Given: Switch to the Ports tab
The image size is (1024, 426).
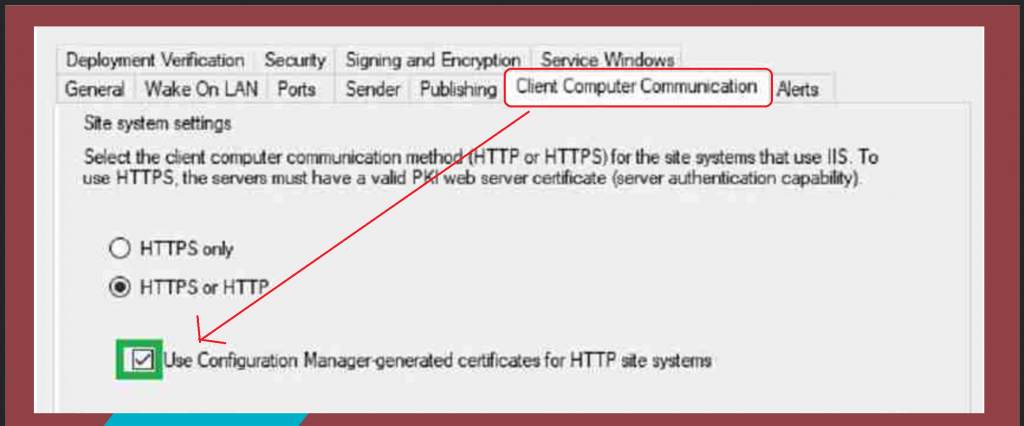Looking at the screenshot, I should click(x=296, y=89).
